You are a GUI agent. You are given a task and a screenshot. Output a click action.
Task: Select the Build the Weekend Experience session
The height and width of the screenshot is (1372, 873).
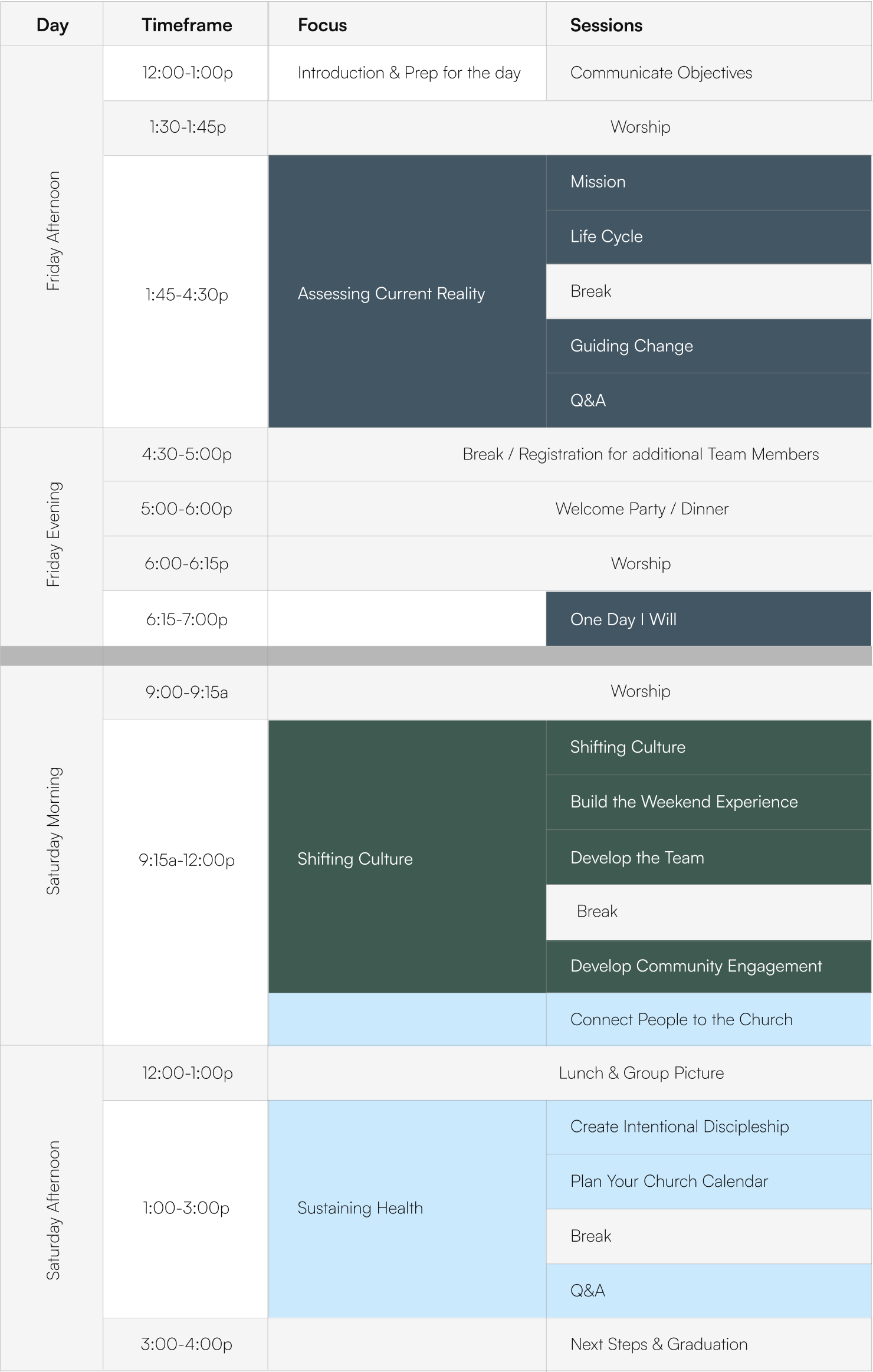[x=709, y=802]
